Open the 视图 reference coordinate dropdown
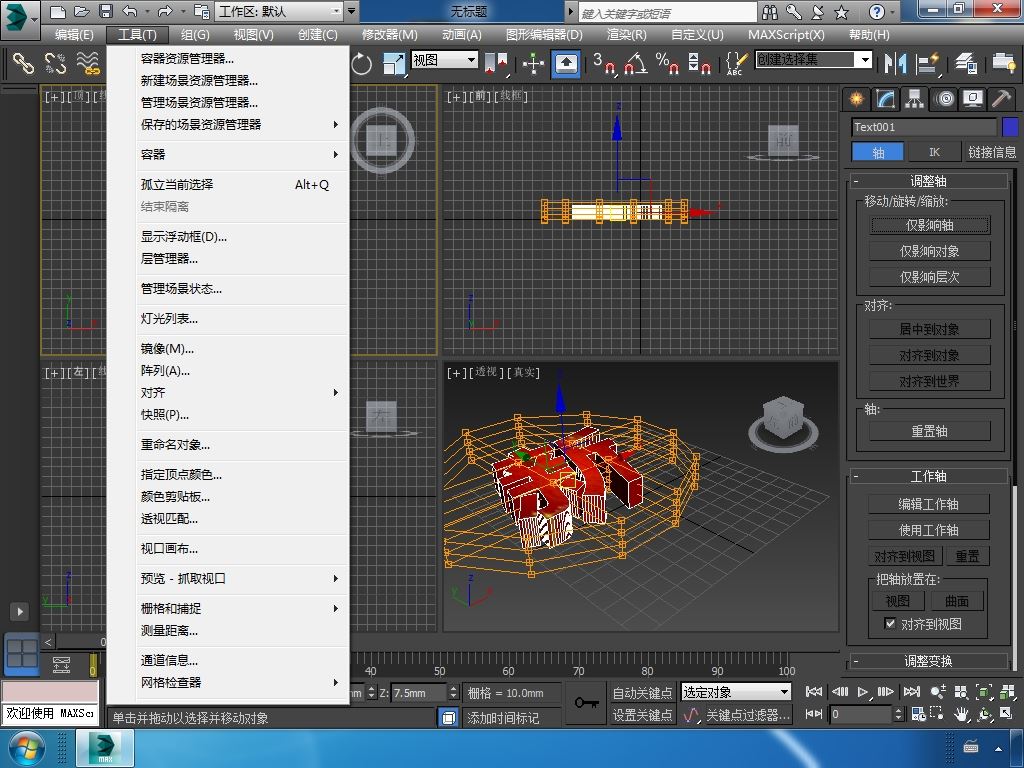The height and width of the screenshot is (768, 1024). pyautogui.click(x=472, y=60)
